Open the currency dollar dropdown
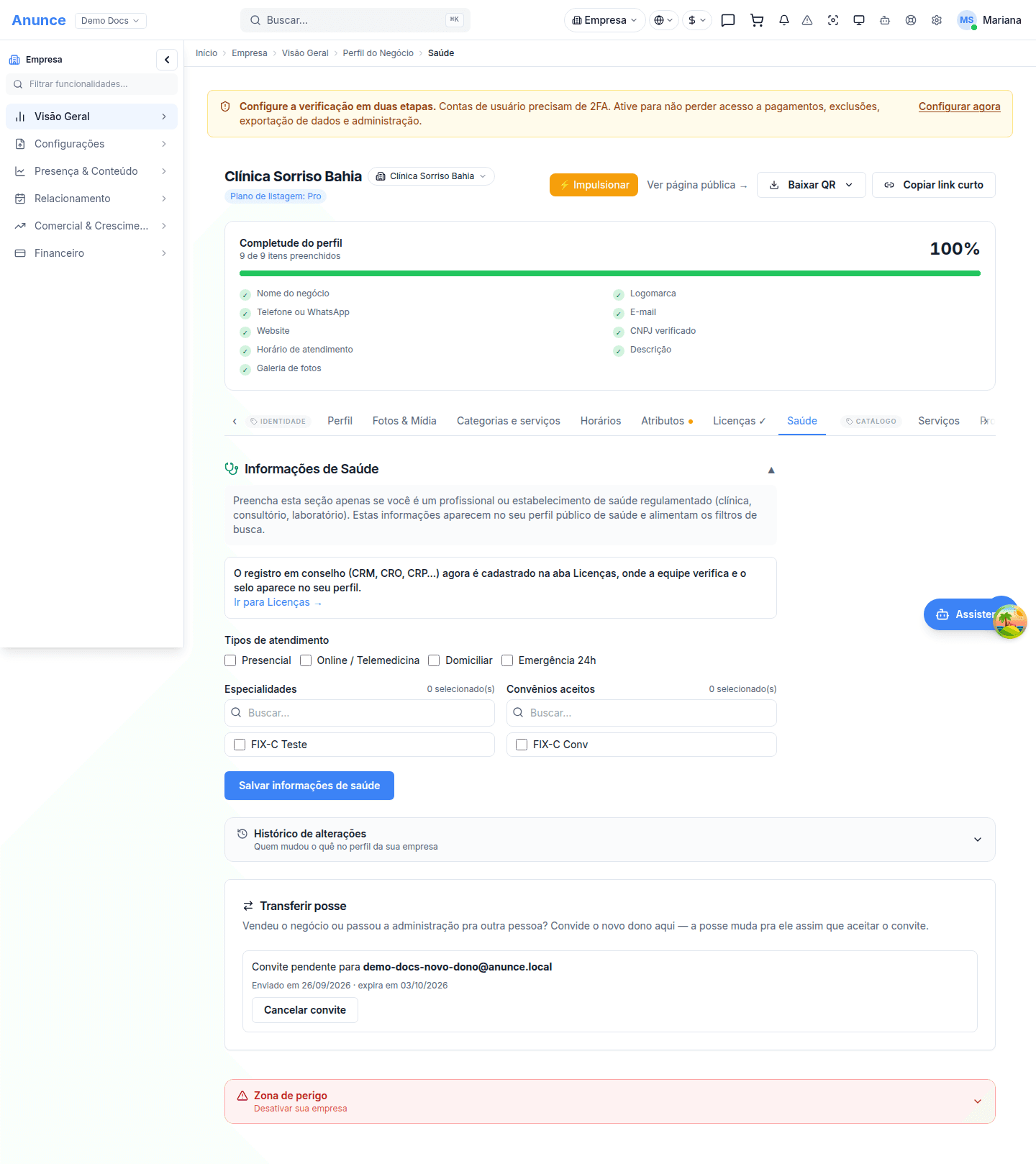This screenshot has width=1036, height=1164. click(697, 20)
